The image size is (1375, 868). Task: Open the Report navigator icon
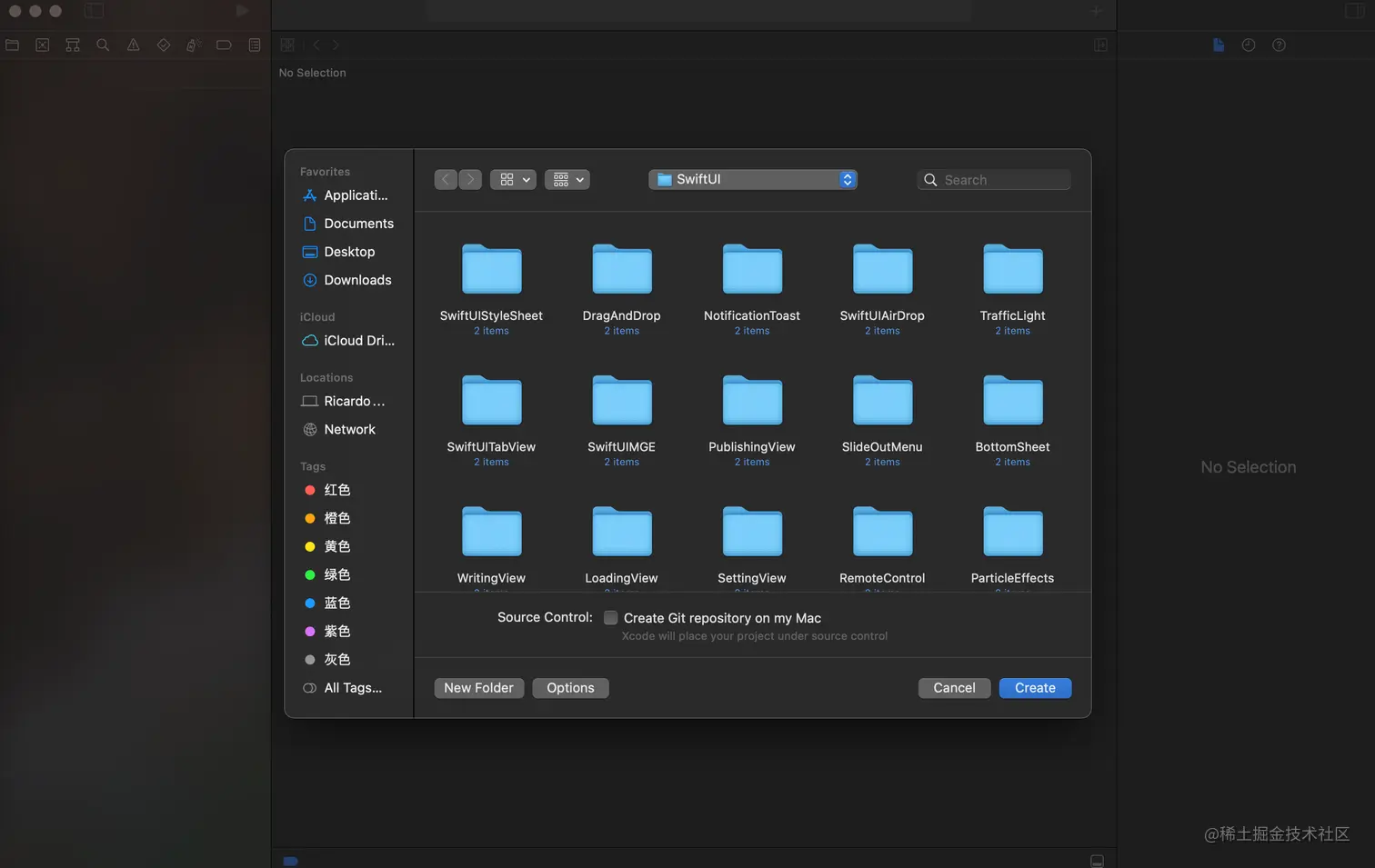point(255,45)
